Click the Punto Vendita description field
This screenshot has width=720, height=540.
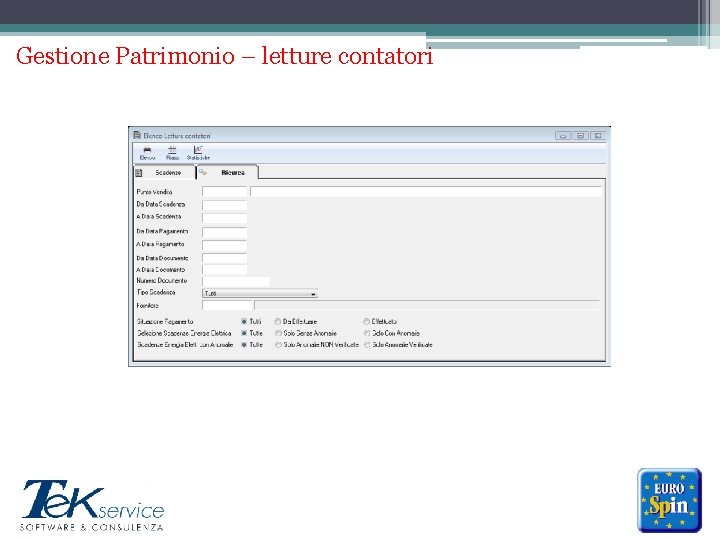426,191
